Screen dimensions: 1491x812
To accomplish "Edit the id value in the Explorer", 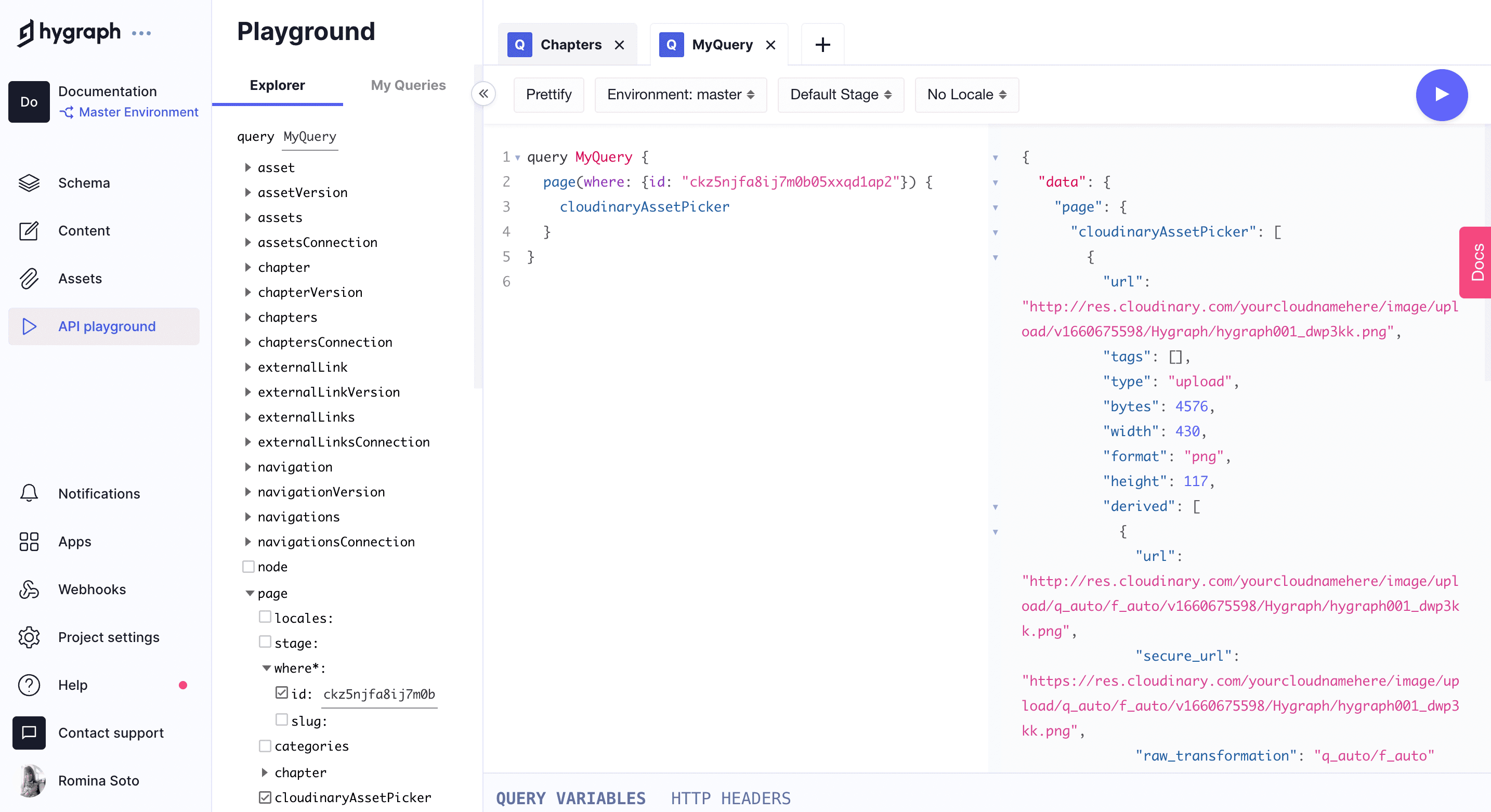I will point(378,694).
